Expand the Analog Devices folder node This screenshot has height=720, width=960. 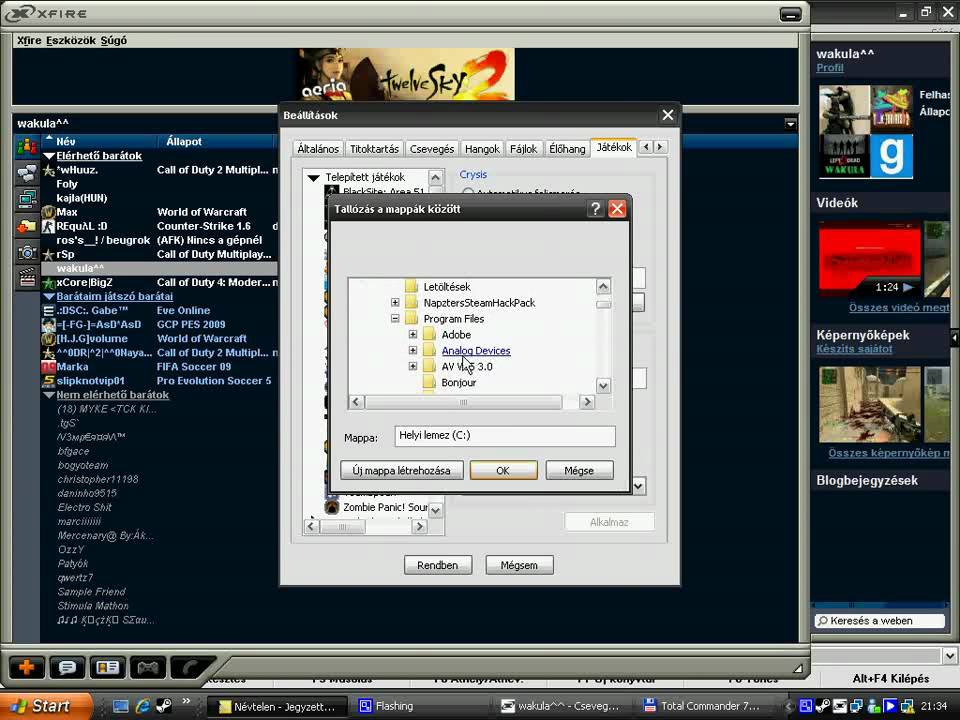click(x=413, y=350)
